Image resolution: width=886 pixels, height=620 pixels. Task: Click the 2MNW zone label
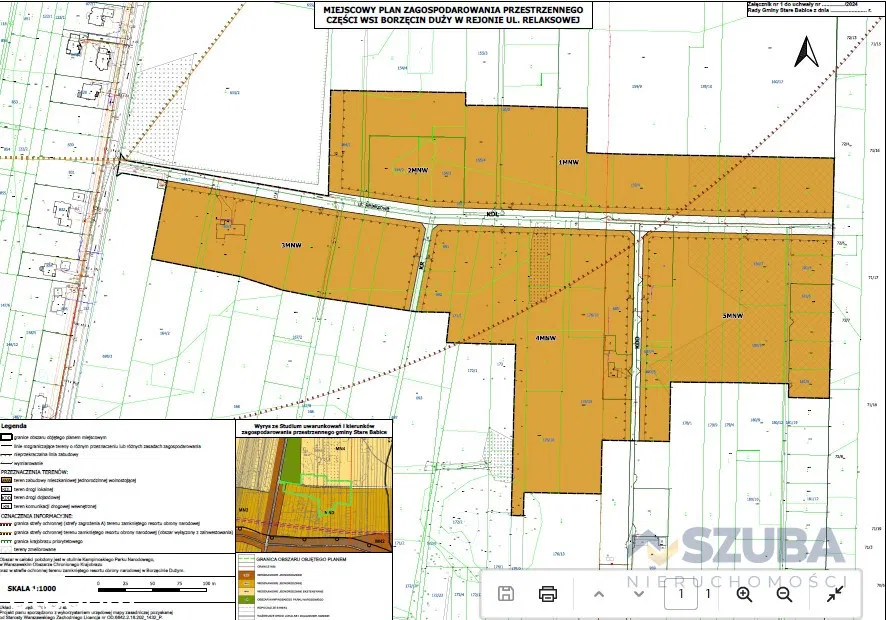coord(418,170)
